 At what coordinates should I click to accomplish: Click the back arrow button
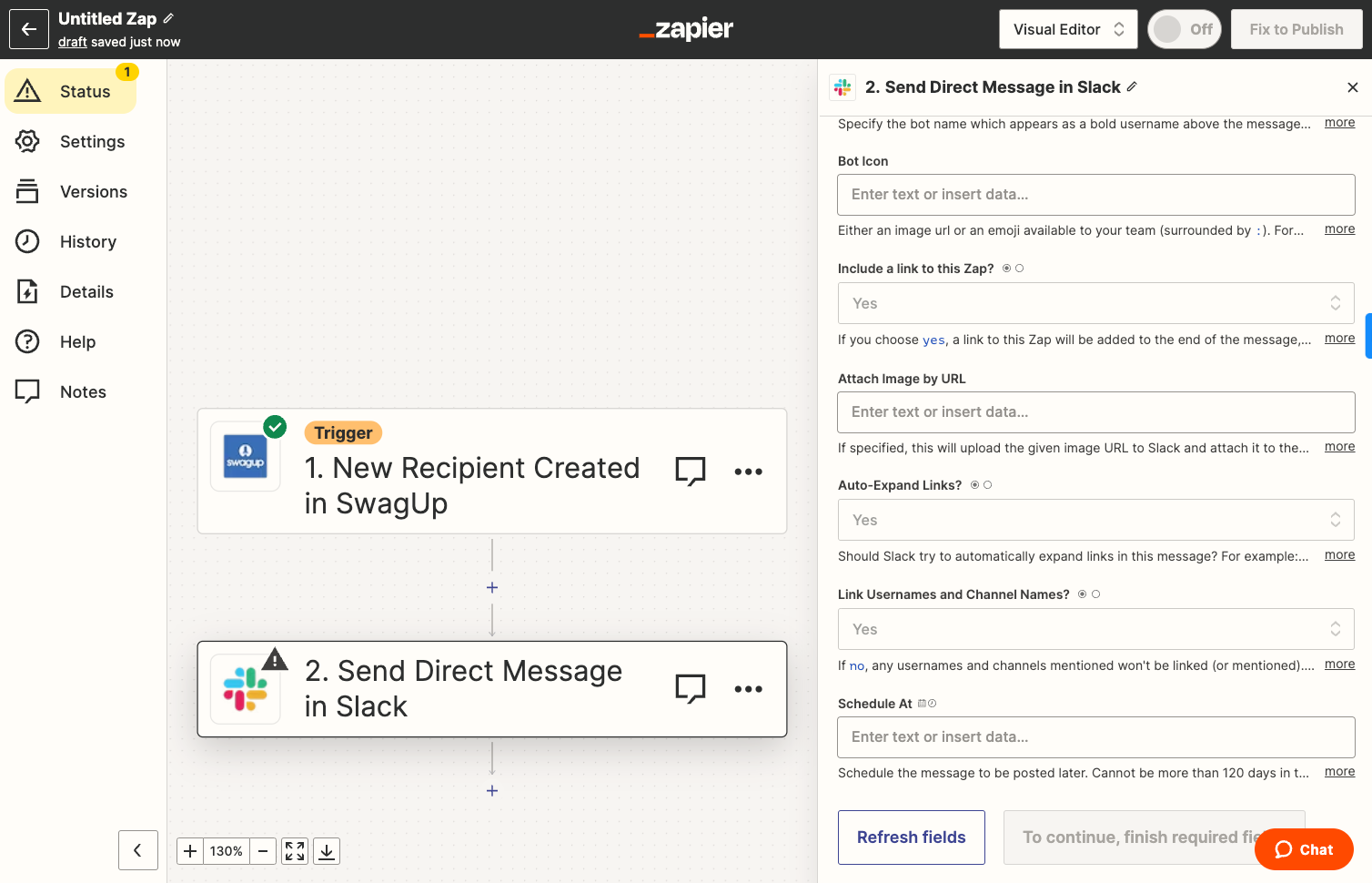click(29, 29)
